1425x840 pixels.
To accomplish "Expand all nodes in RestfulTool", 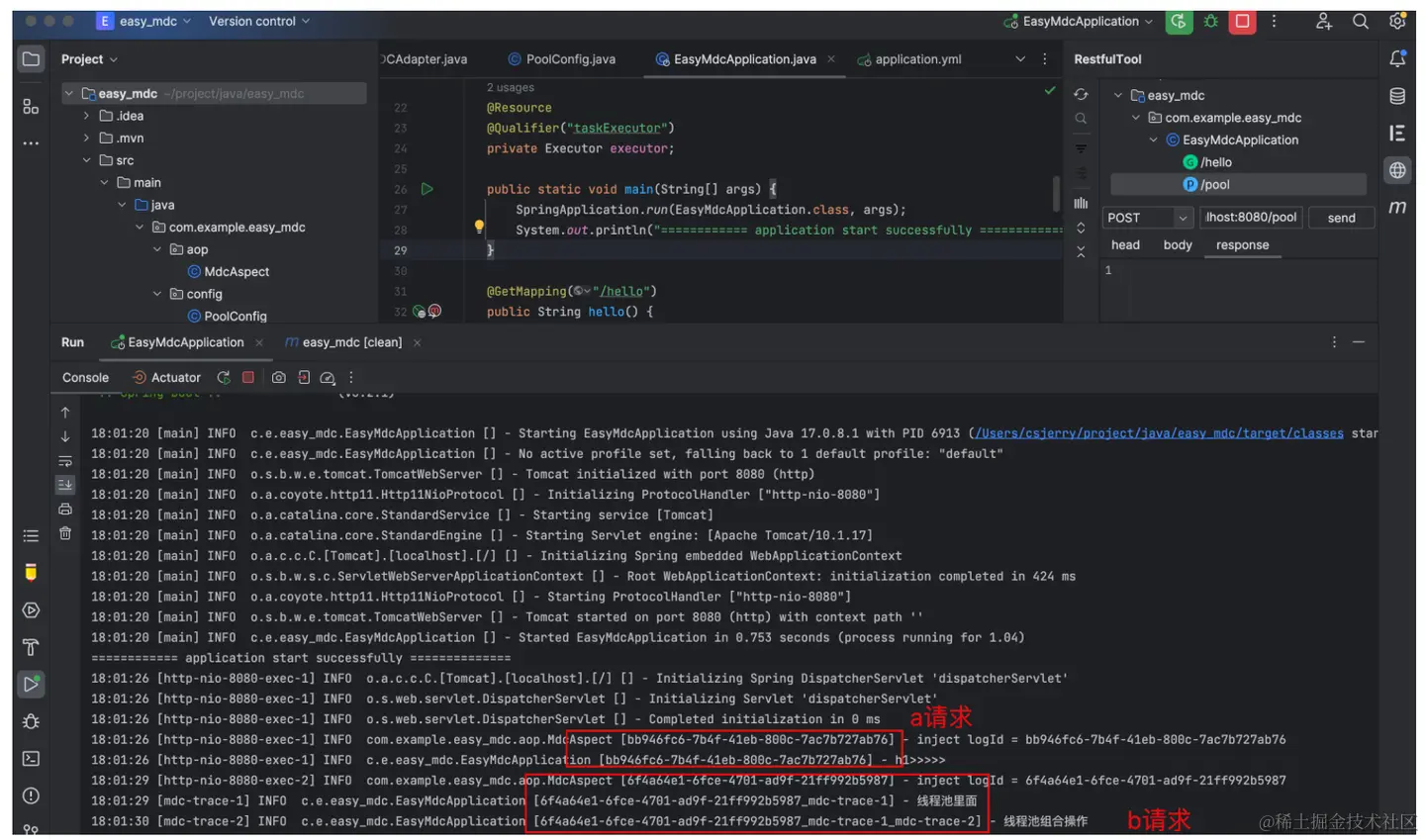I will (1081, 228).
